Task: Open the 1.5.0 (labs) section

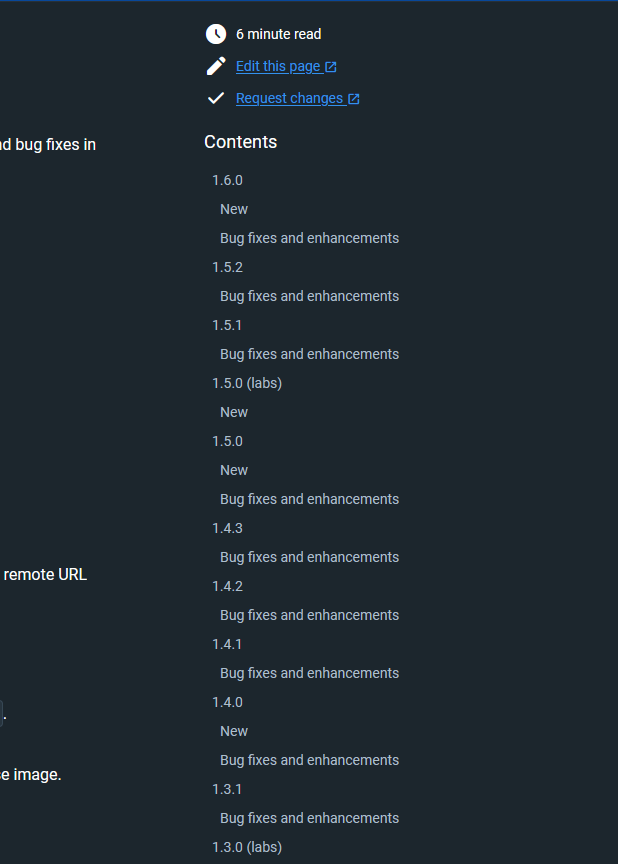Action: pyautogui.click(x=247, y=383)
